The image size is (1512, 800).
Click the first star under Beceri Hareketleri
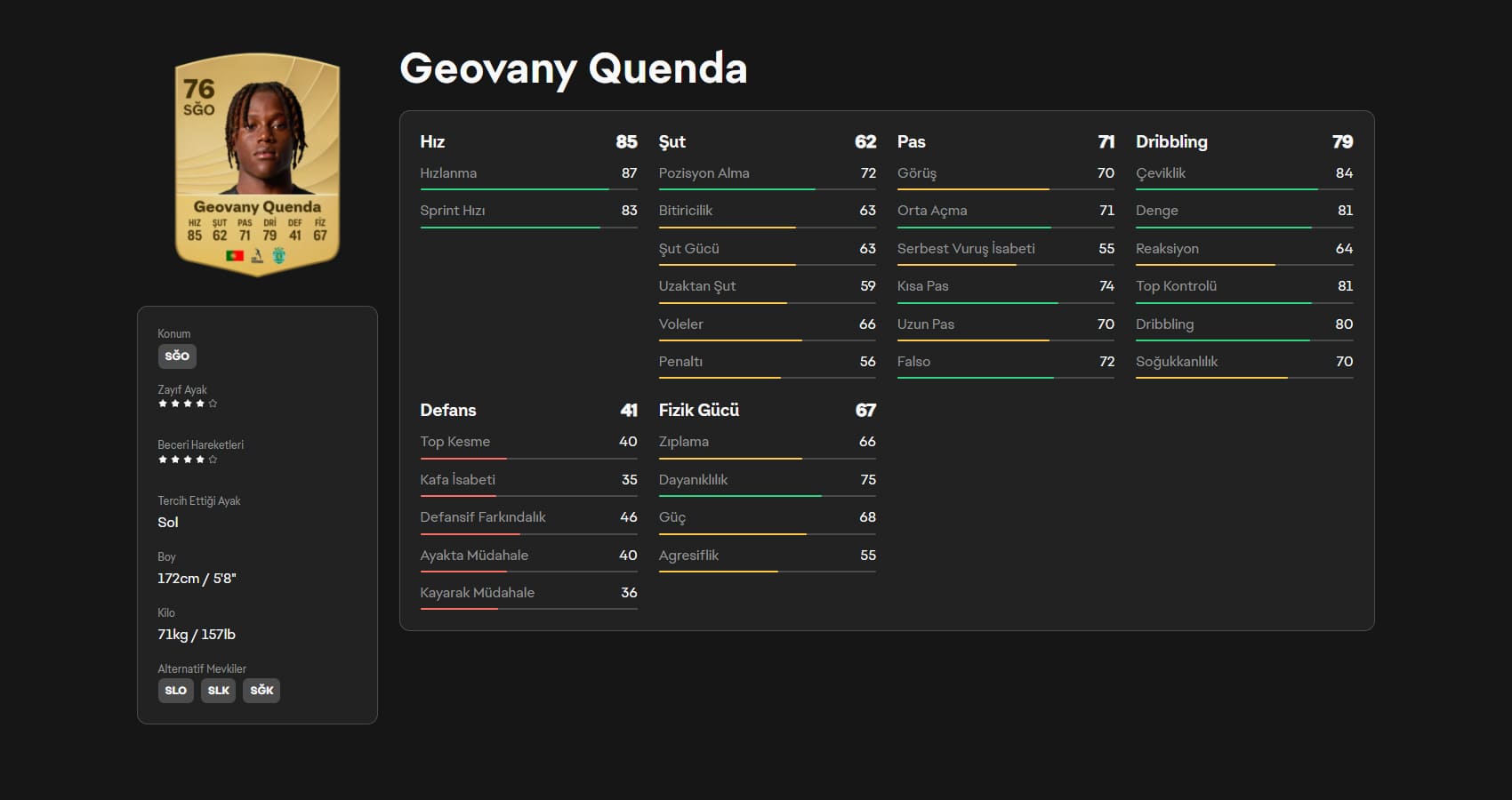tap(163, 460)
